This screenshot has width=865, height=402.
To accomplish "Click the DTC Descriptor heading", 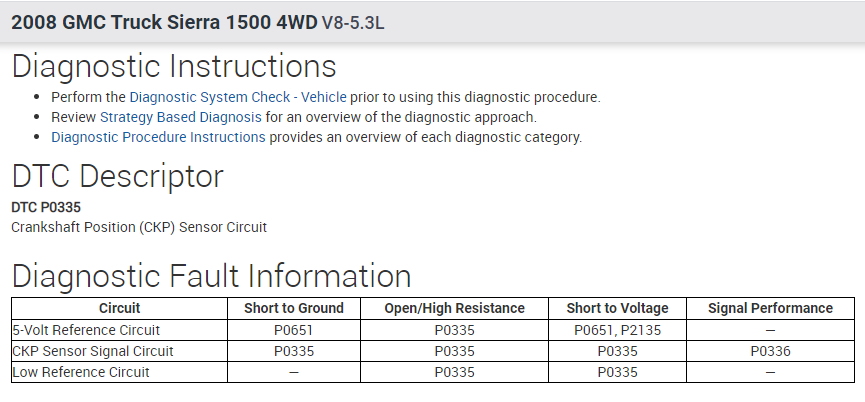I will (117, 176).
